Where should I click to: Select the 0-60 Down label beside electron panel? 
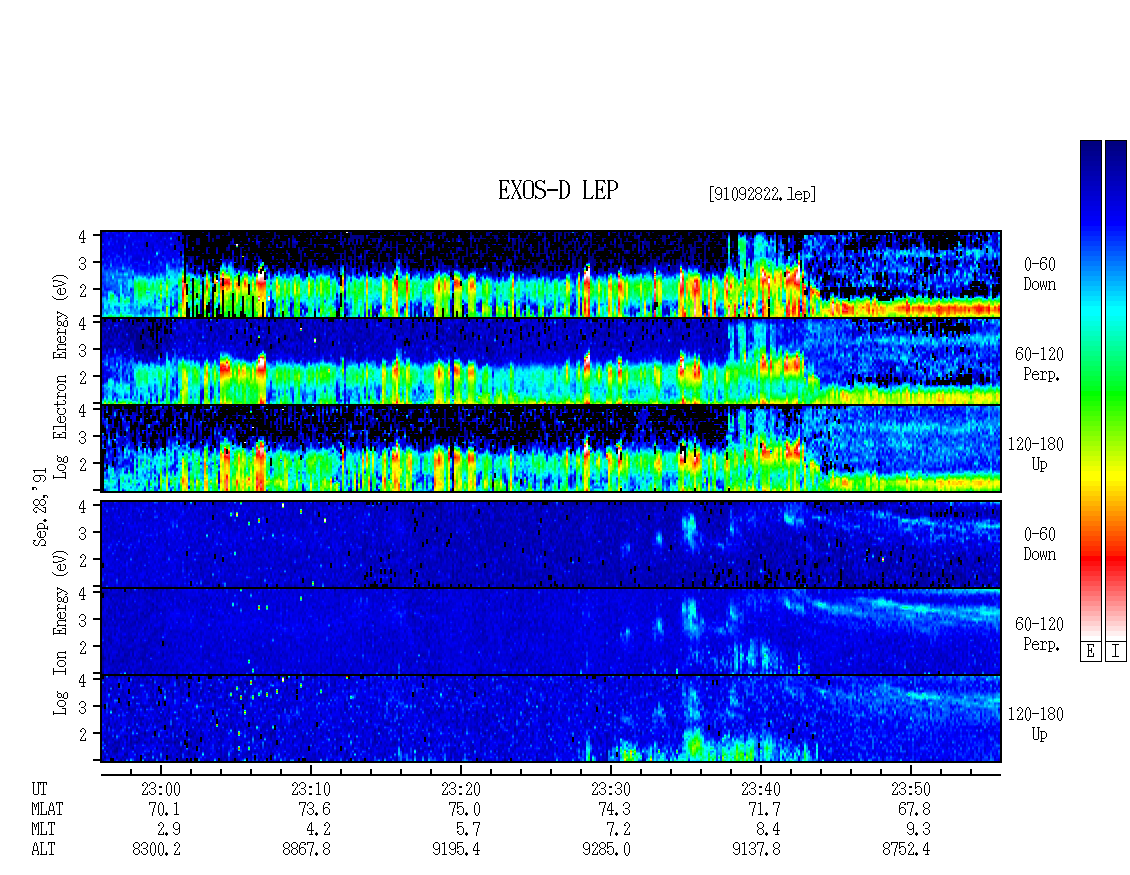coord(1039,274)
